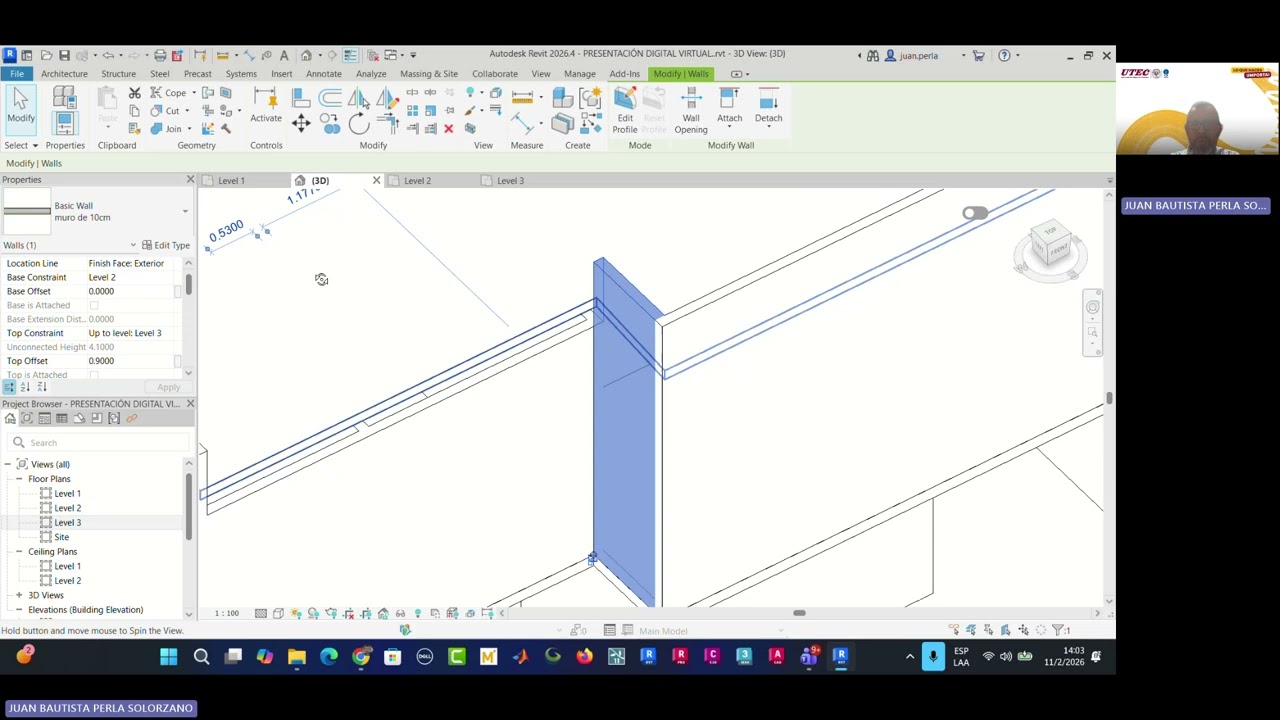Toggle the switch at top of 3D view
Viewport: 1280px width, 720px height.
[975, 213]
